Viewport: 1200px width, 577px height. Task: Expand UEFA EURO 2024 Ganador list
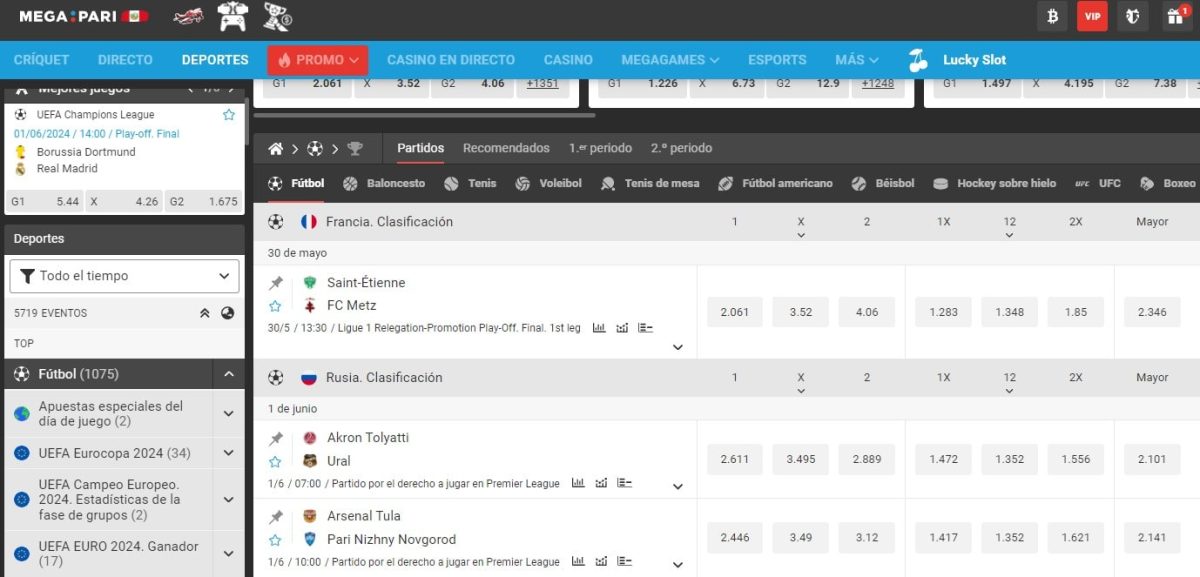pos(228,554)
